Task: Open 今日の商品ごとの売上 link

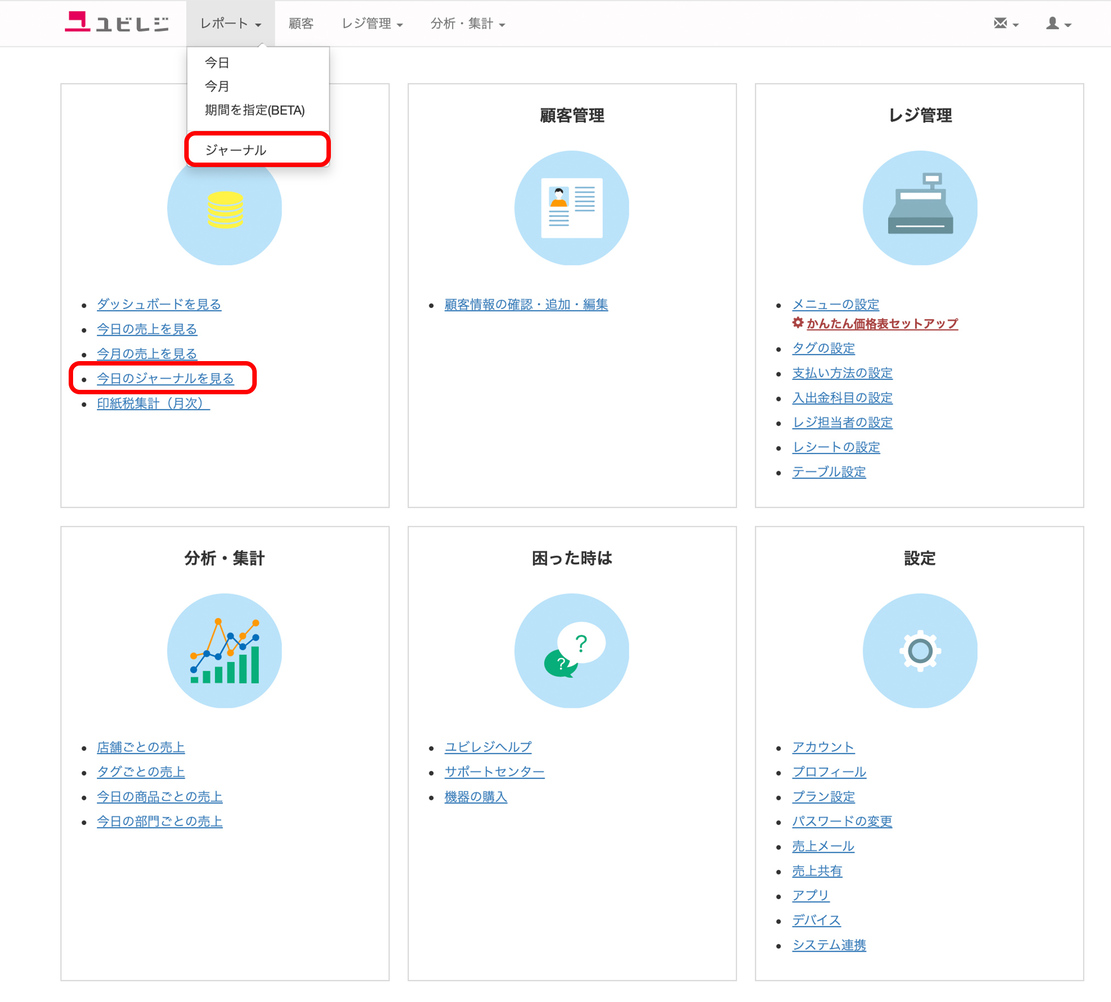Action: pyautogui.click(x=159, y=796)
